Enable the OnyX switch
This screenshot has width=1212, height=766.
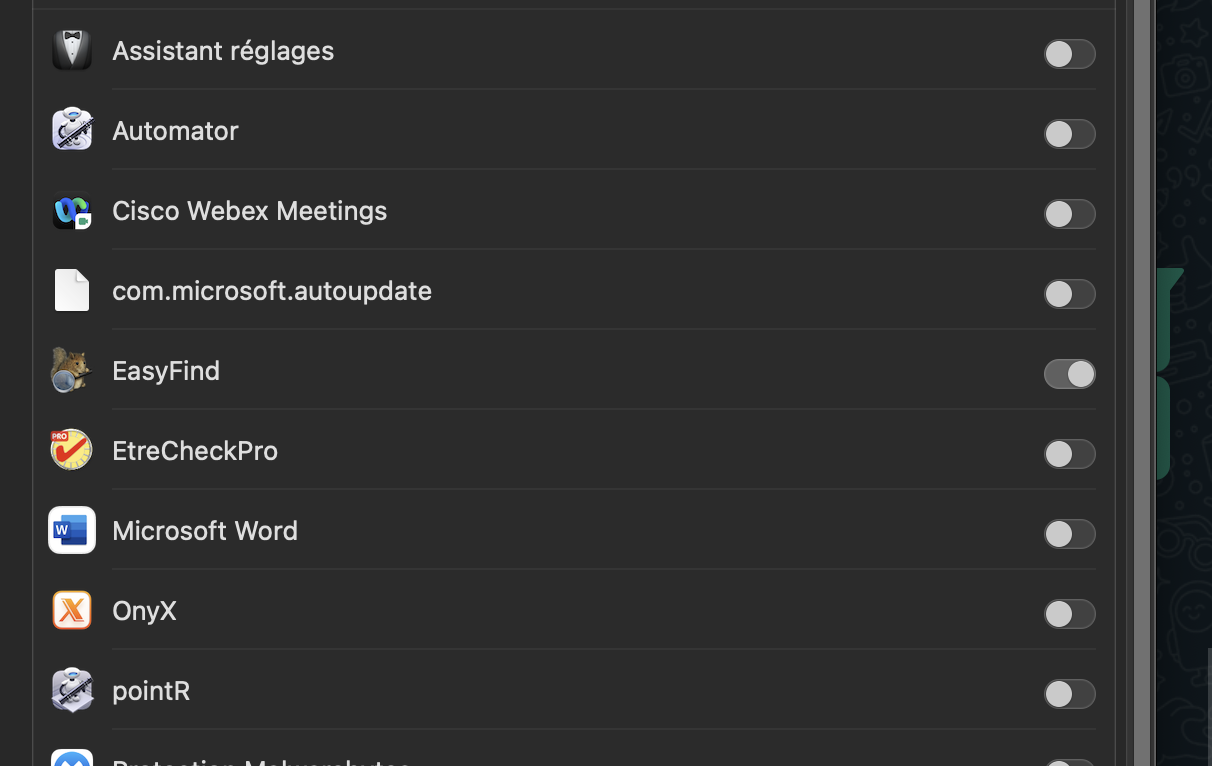tap(1069, 614)
